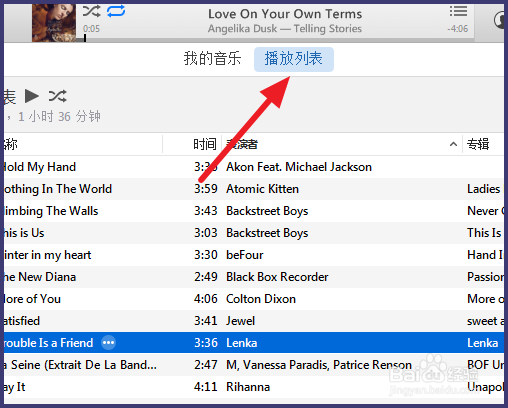Select the song Climbing The Walls
Screen dimensions: 508x408
tap(51, 211)
